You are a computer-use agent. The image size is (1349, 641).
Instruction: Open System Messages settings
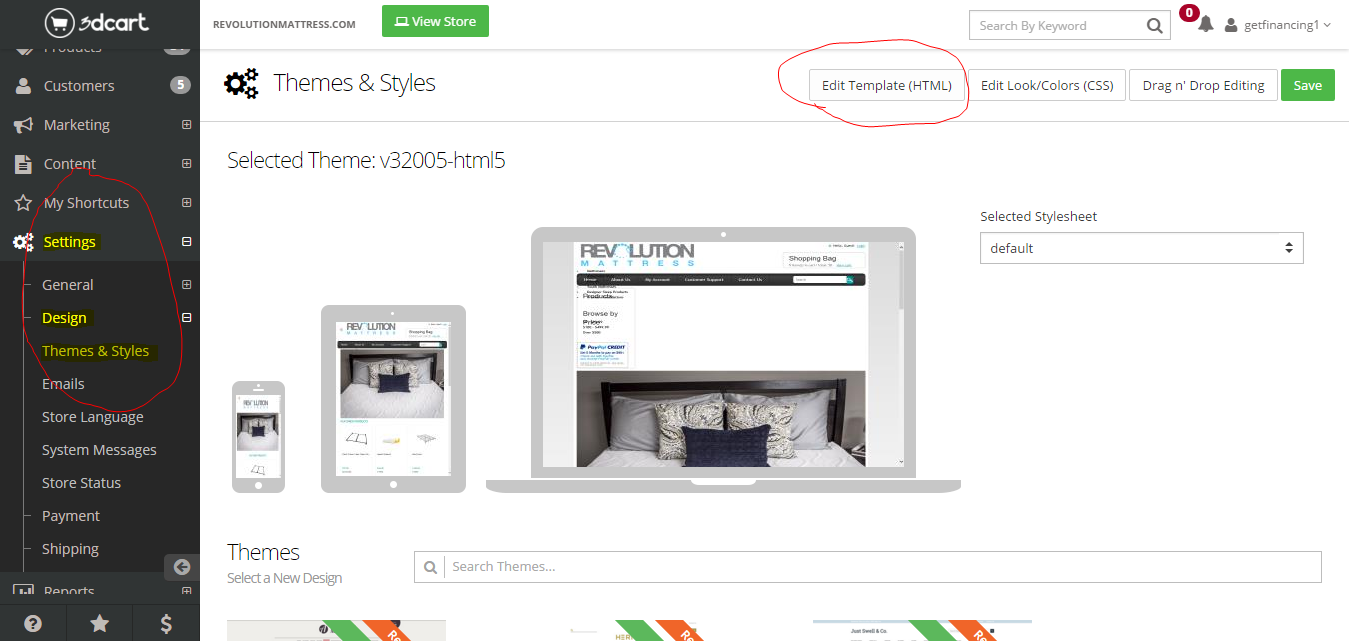99,450
